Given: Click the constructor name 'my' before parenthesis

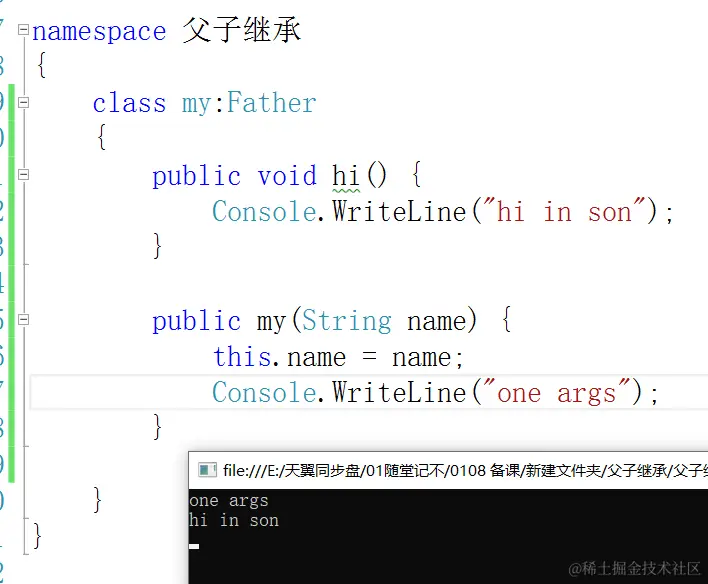Looking at the screenshot, I should pos(271,322).
